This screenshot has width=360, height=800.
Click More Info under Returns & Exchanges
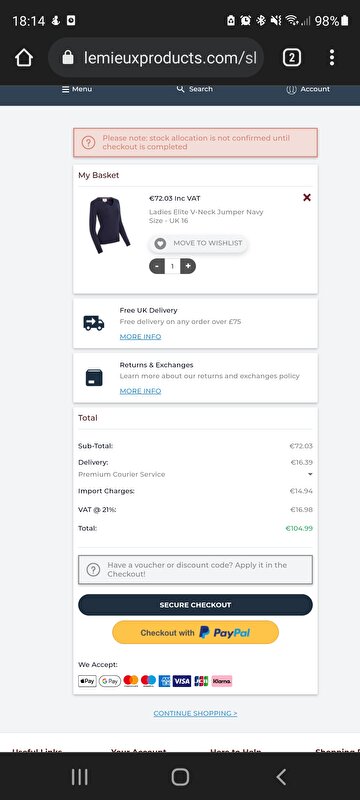tap(140, 391)
